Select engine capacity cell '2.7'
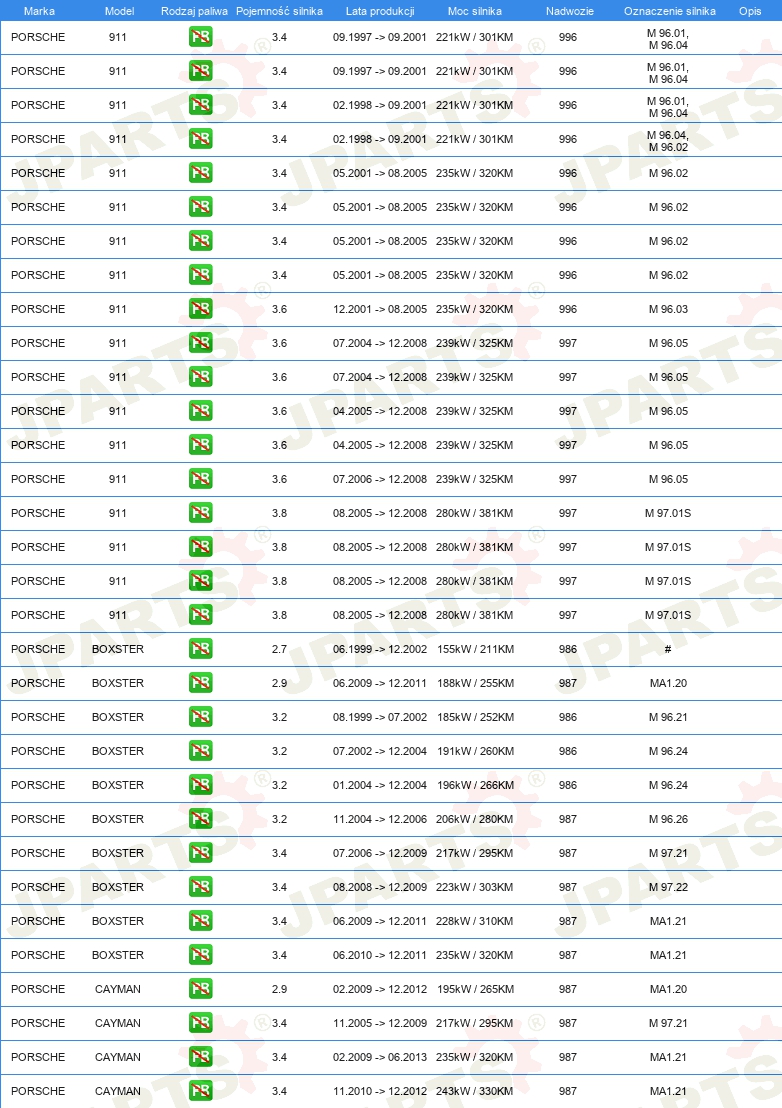Screen dimensions: 782x1108 [279, 649]
